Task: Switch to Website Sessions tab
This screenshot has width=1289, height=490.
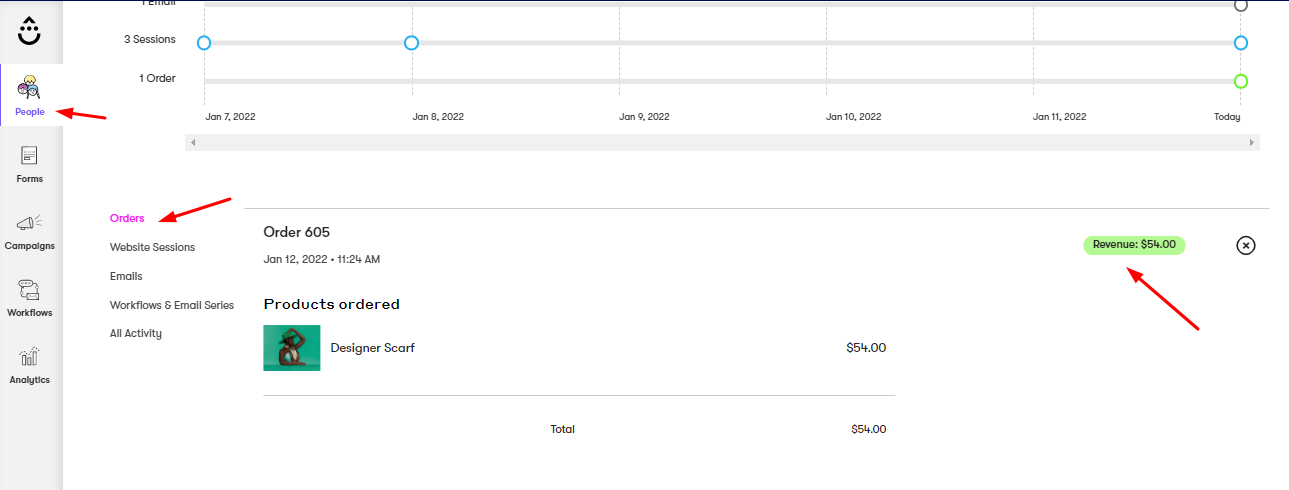Action: 152,247
